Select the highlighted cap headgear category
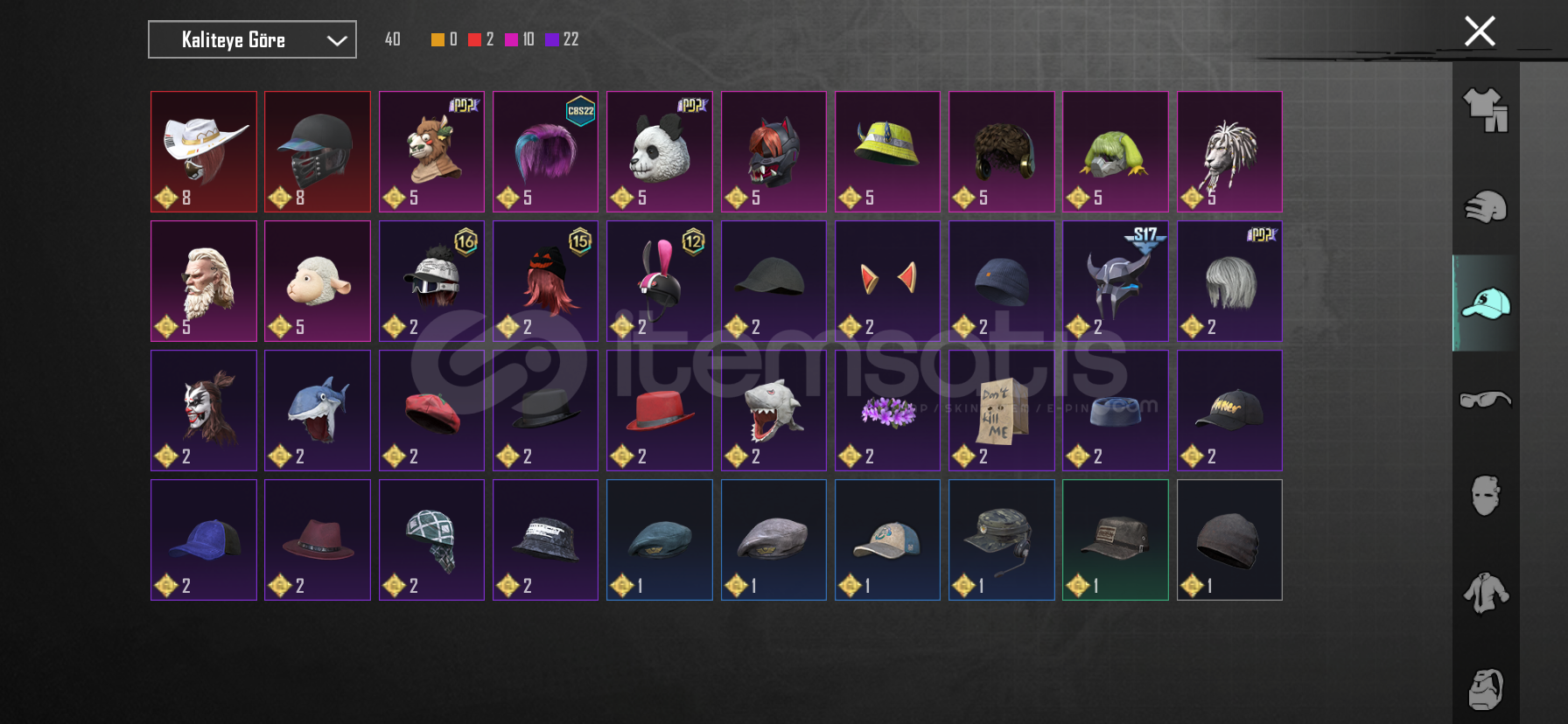Viewport: 1568px width, 724px height. click(x=1486, y=303)
